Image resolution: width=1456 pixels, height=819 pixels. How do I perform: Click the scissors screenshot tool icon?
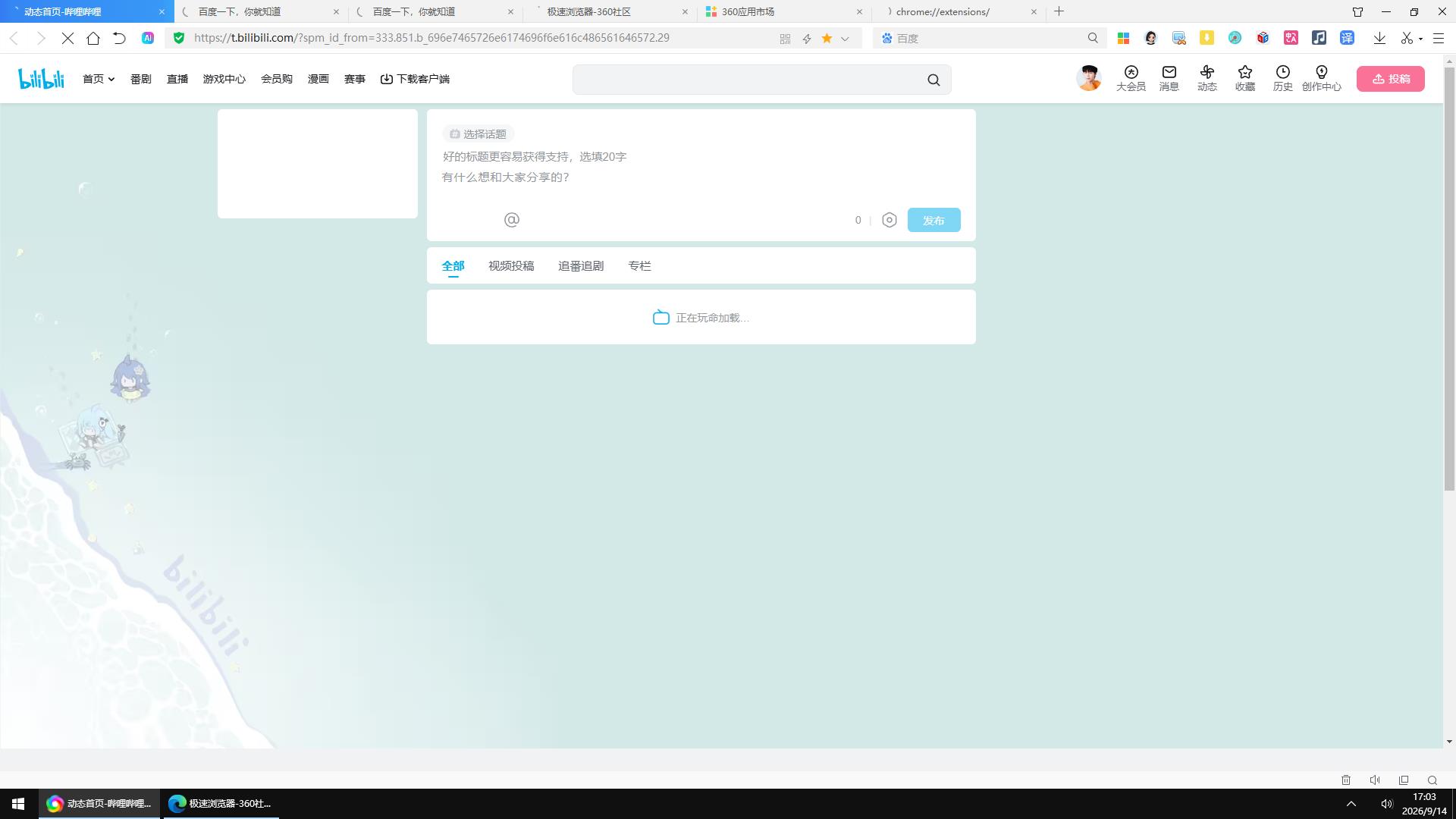click(1407, 38)
